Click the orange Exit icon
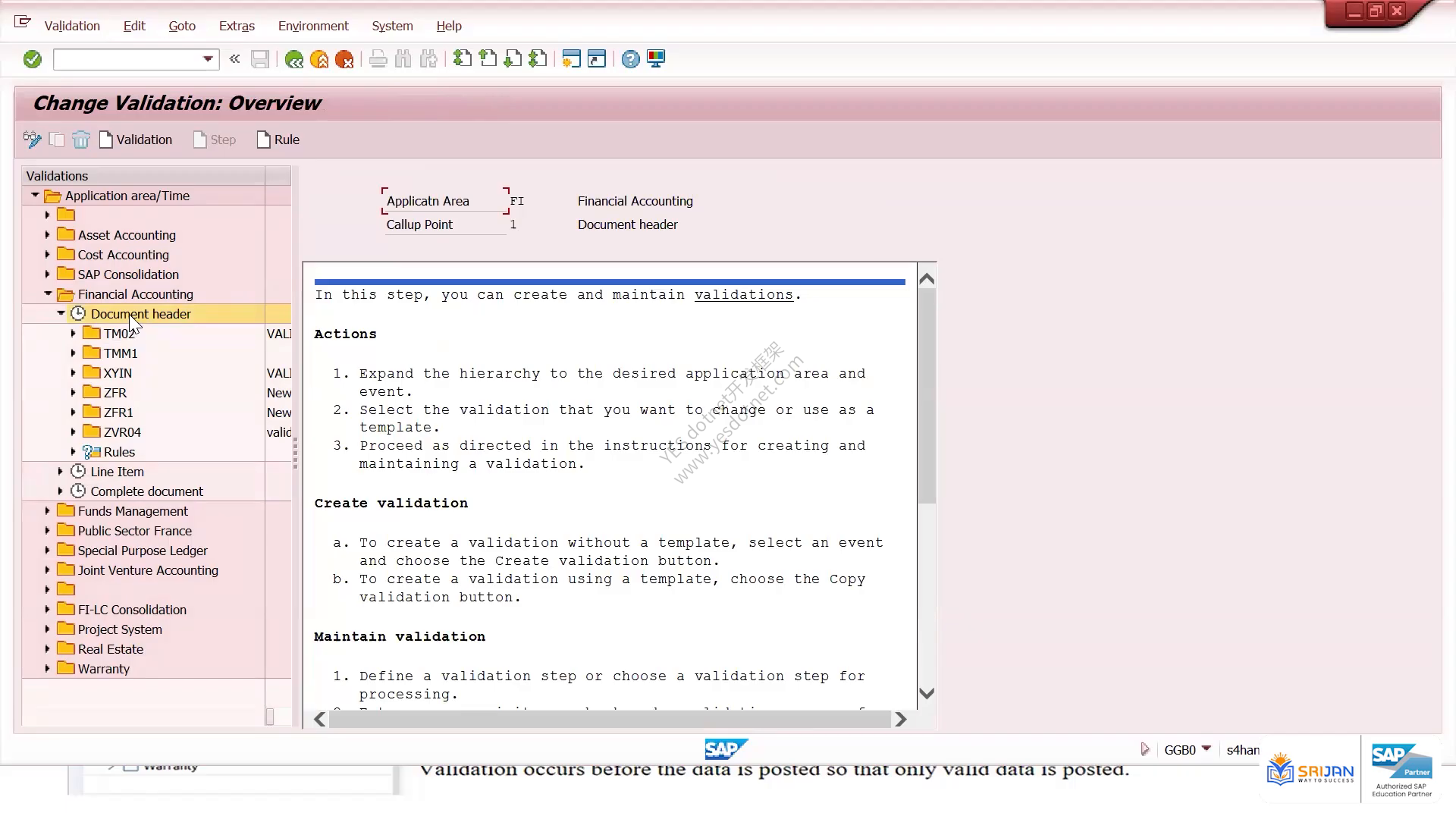The width and height of the screenshot is (1456, 819). pos(319,59)
